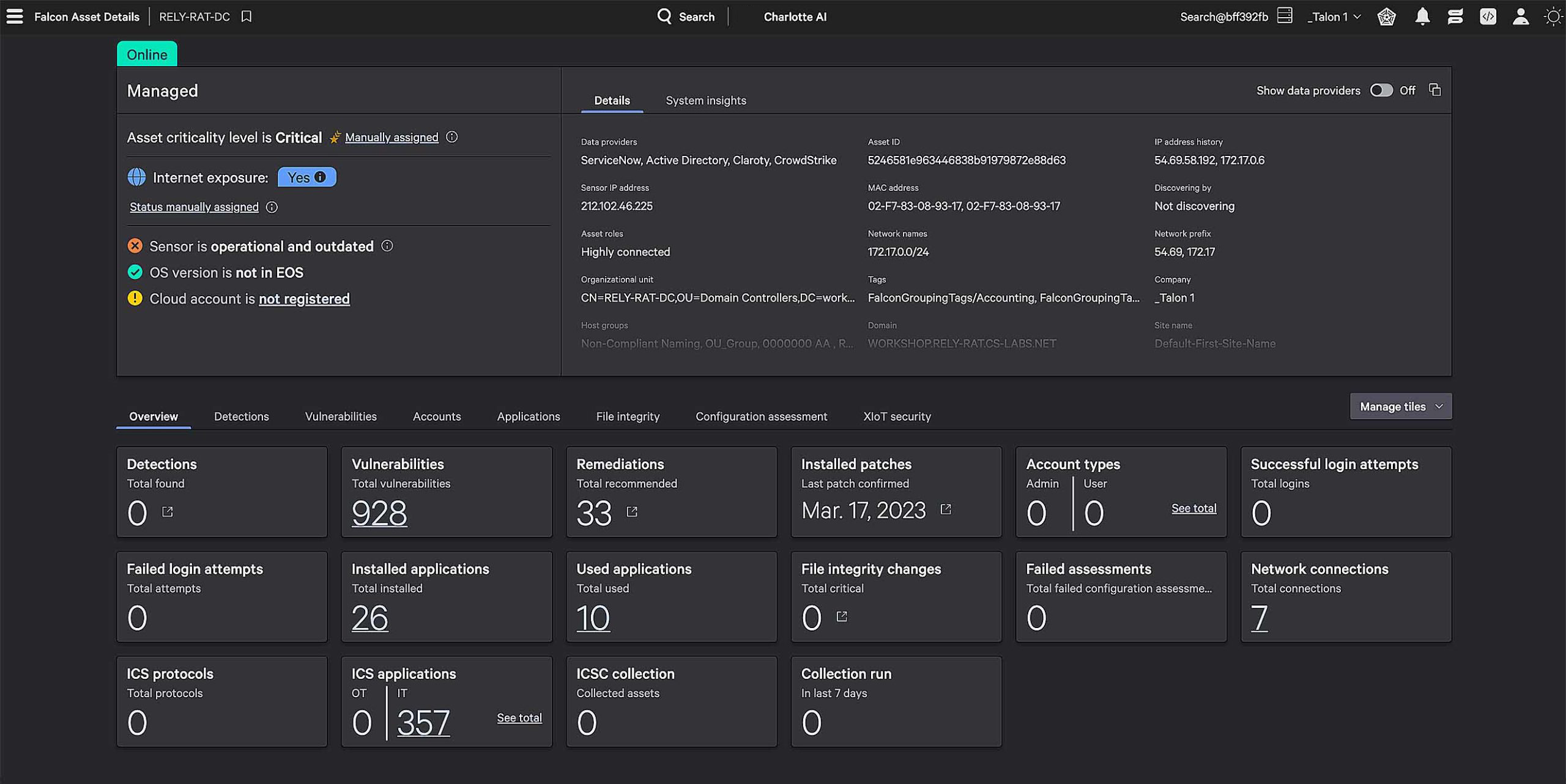Click the not registered cloud account link
The height and width of the screenshot is (784, 1566).
click(304, 299)
